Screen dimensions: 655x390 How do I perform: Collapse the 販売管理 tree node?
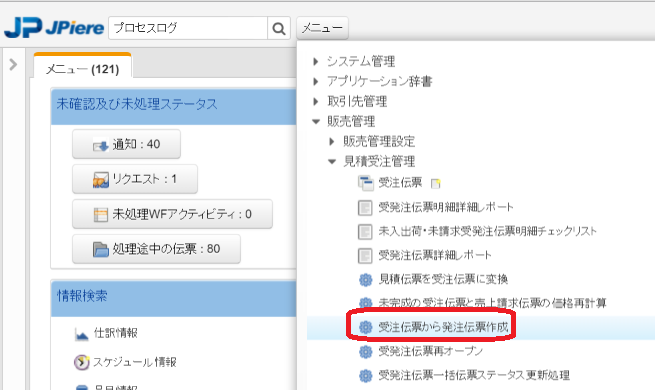[316, 122]
